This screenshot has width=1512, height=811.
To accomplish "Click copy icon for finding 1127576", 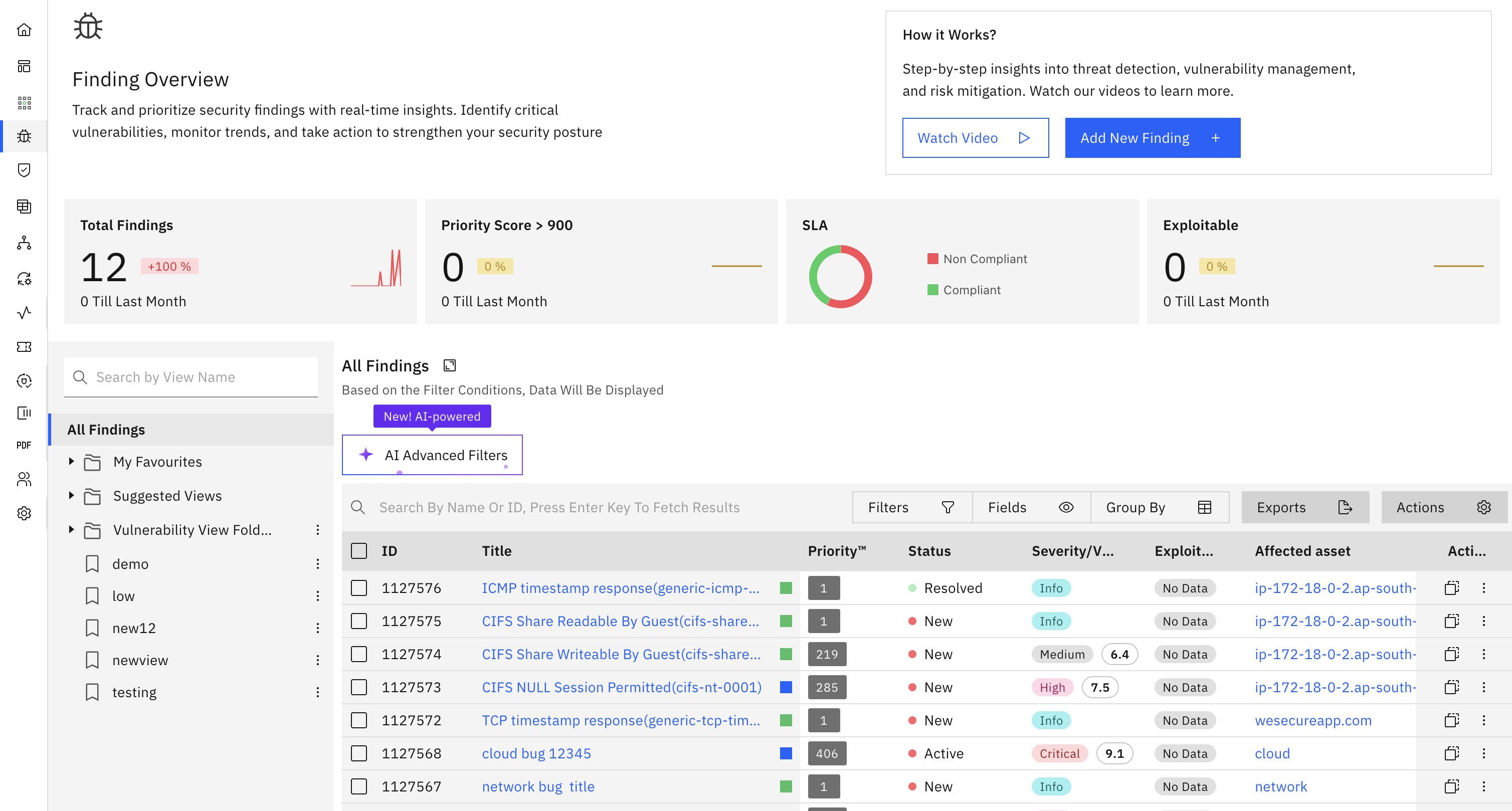I will coord(1451,588).
